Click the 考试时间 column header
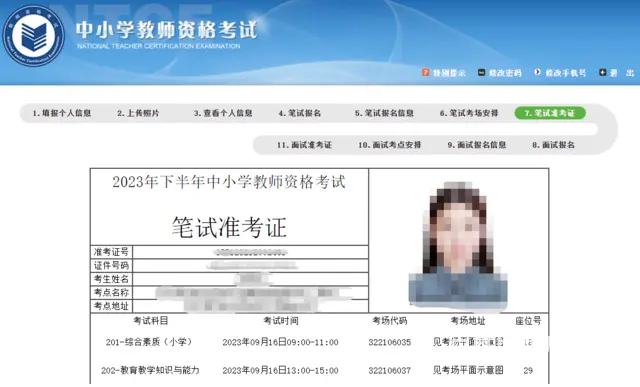640x387 pixels. click(280, 321)
